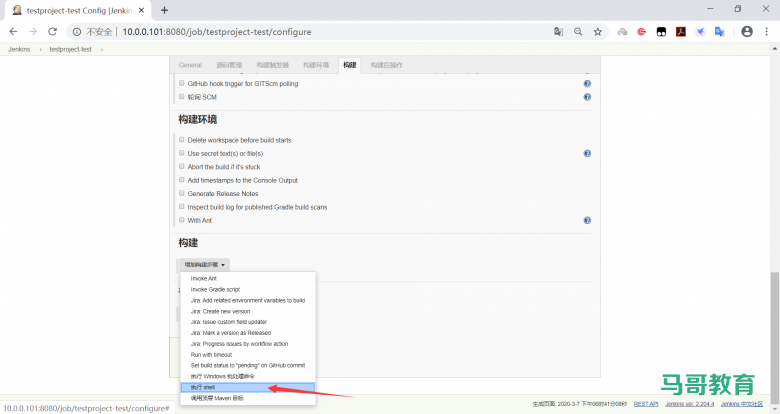Enable Abort the build if it's stuck
Image resolution: width=780 pixels, height=414 pixels.
[x=182, y=166]
